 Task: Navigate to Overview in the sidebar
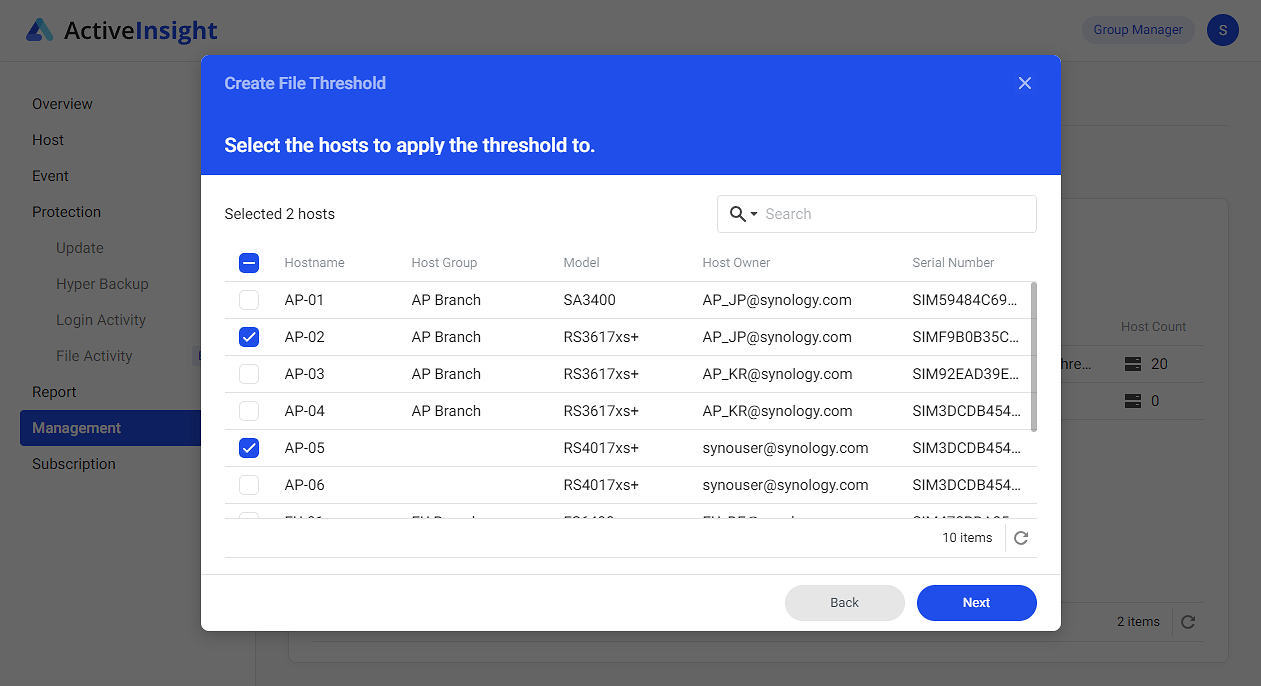[62, 103]
